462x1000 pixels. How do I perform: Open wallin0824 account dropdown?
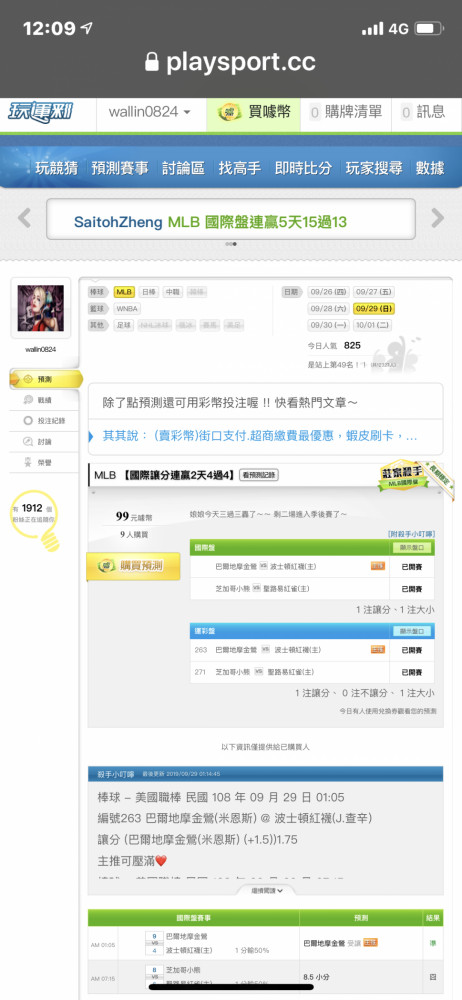click(151, 112)
